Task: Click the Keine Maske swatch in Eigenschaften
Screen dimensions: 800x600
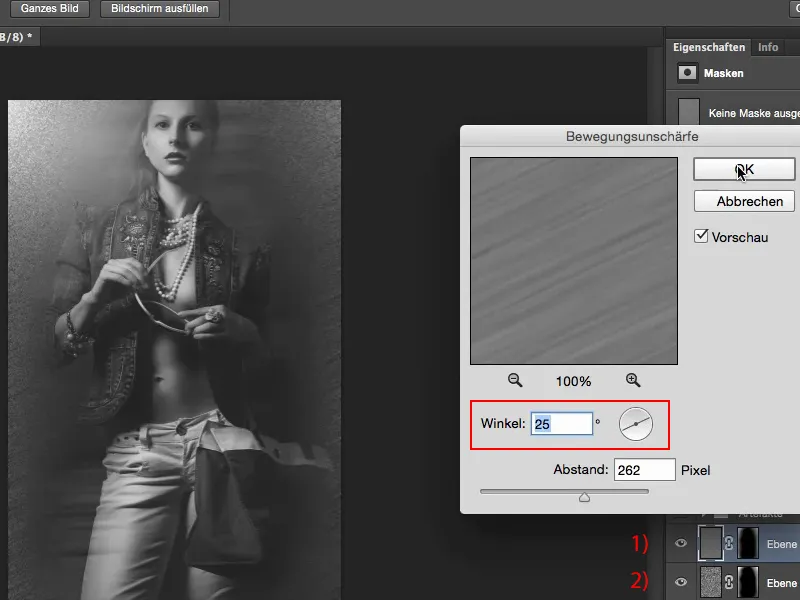Action: click(x=690, y=110)
